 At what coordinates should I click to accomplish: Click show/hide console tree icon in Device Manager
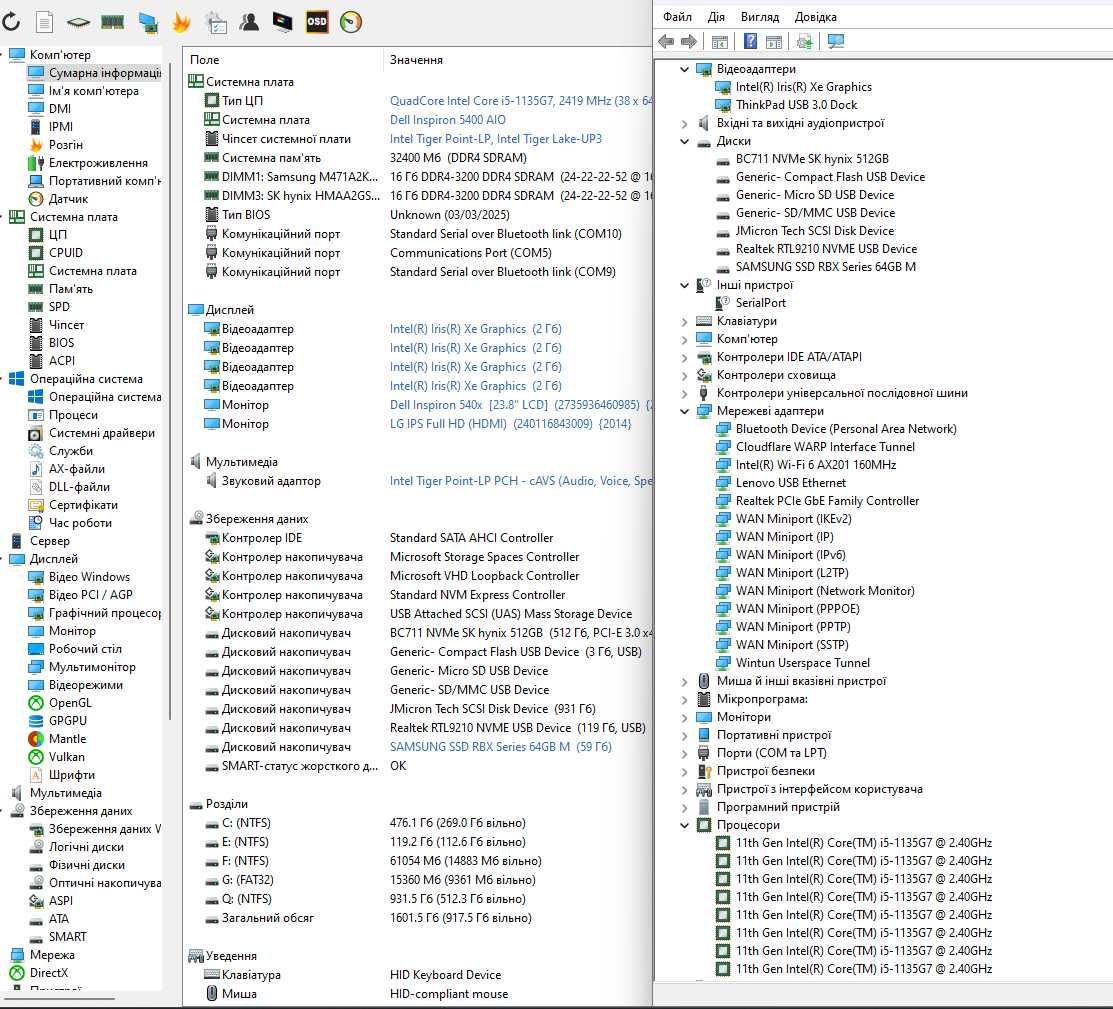coord(719,42)
